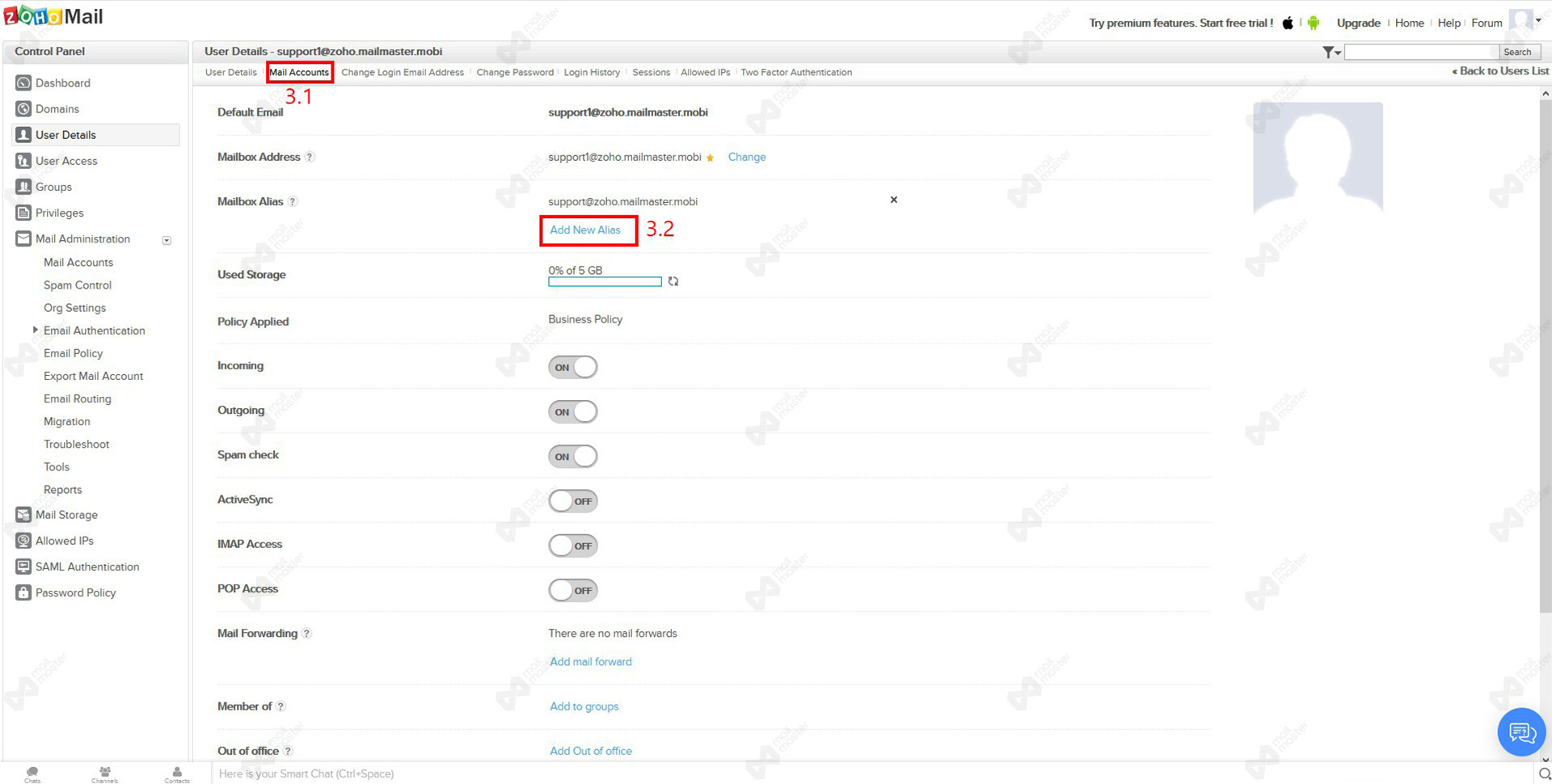The image size is (1552, 784).
Task: Open the Forum link in header
Action: 1487,23
